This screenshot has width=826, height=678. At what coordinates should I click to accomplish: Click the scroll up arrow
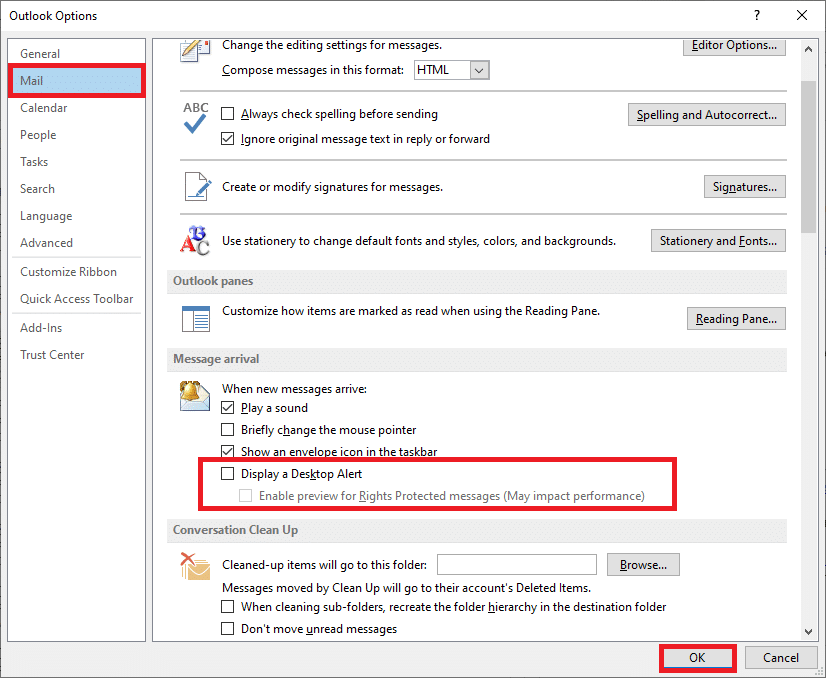click(x=809, y=49)
